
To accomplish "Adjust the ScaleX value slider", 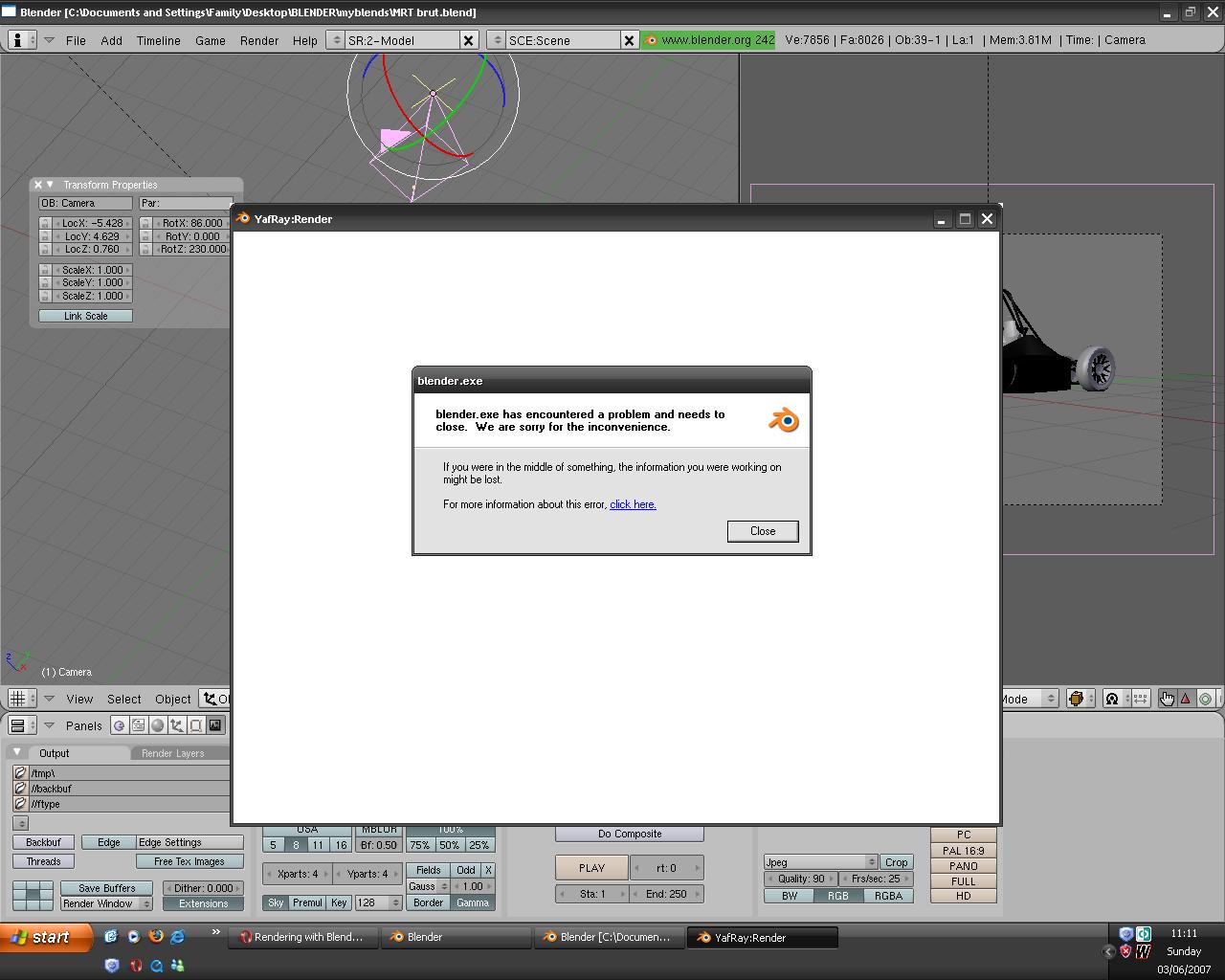I will (92, 270).
